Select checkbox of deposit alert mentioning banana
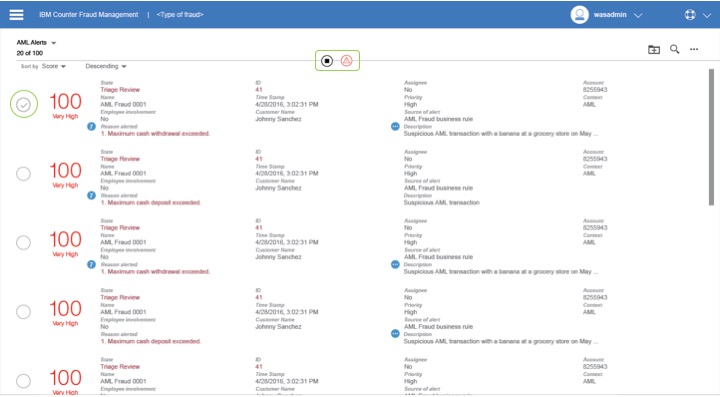Screen dimensions: 720x397 coord(23,312)
